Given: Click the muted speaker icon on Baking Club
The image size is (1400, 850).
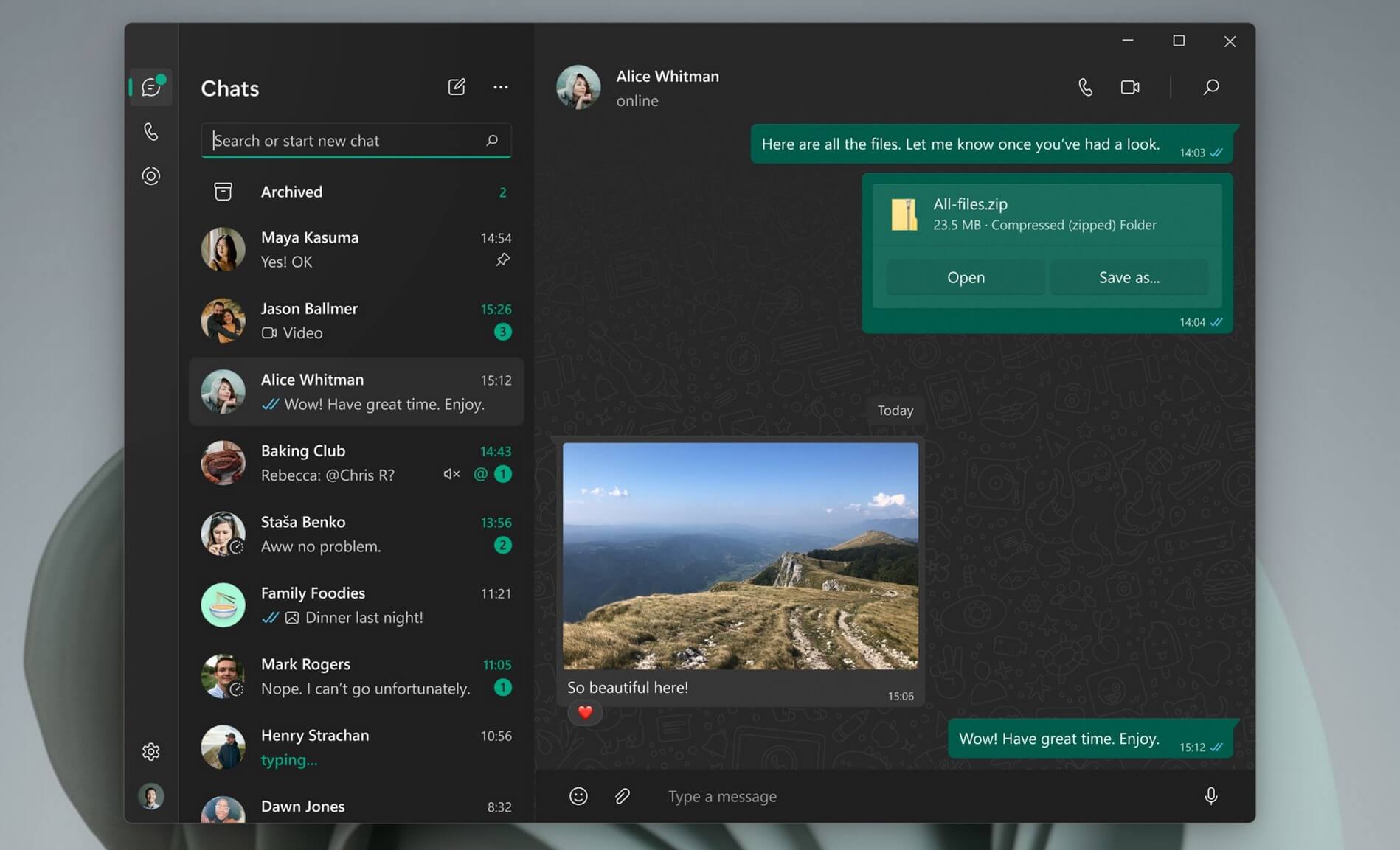Looking at the screenshot, I should [451, 474].
